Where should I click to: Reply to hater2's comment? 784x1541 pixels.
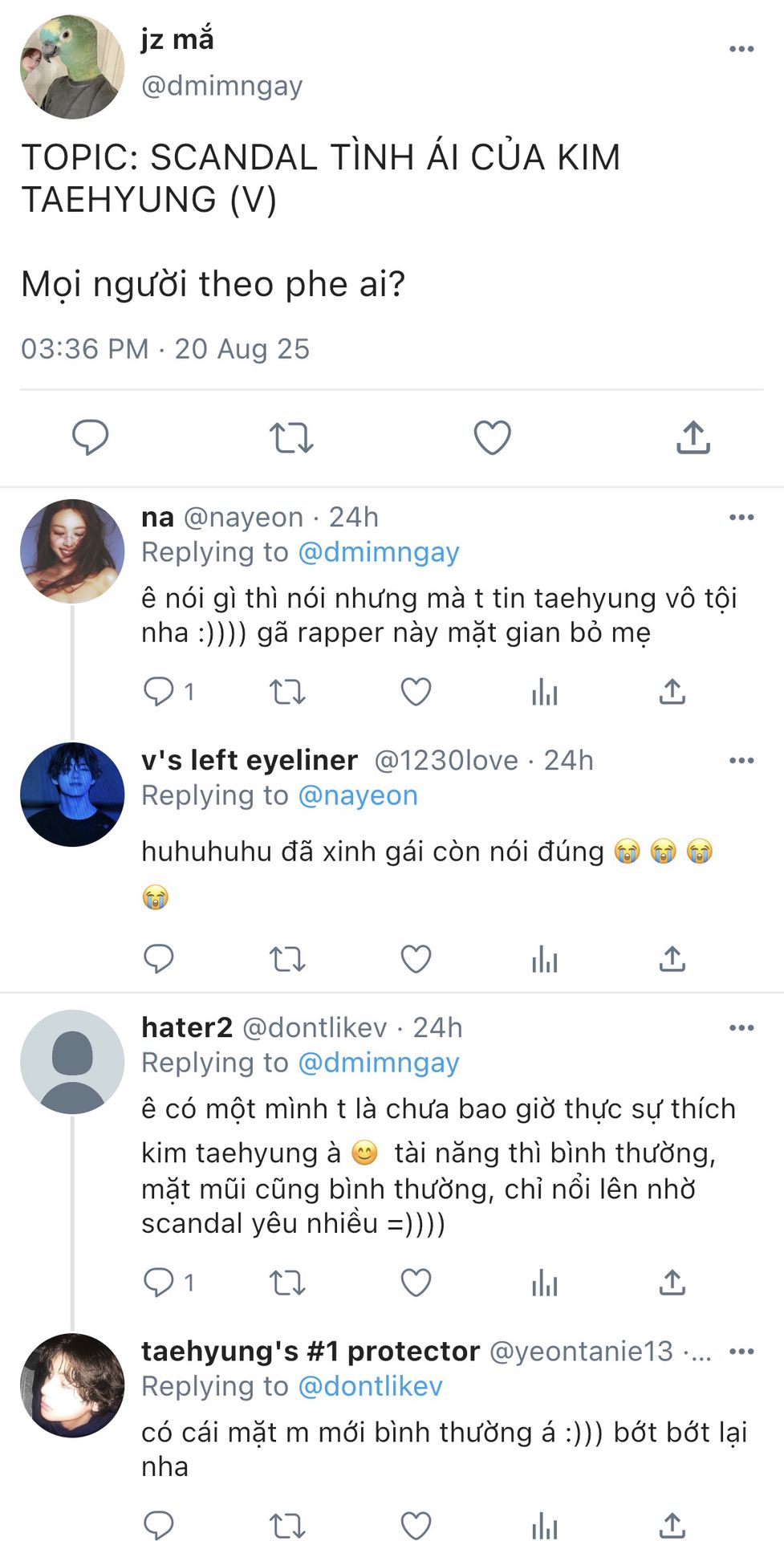pyautogui.click(x=159, y=1283)
